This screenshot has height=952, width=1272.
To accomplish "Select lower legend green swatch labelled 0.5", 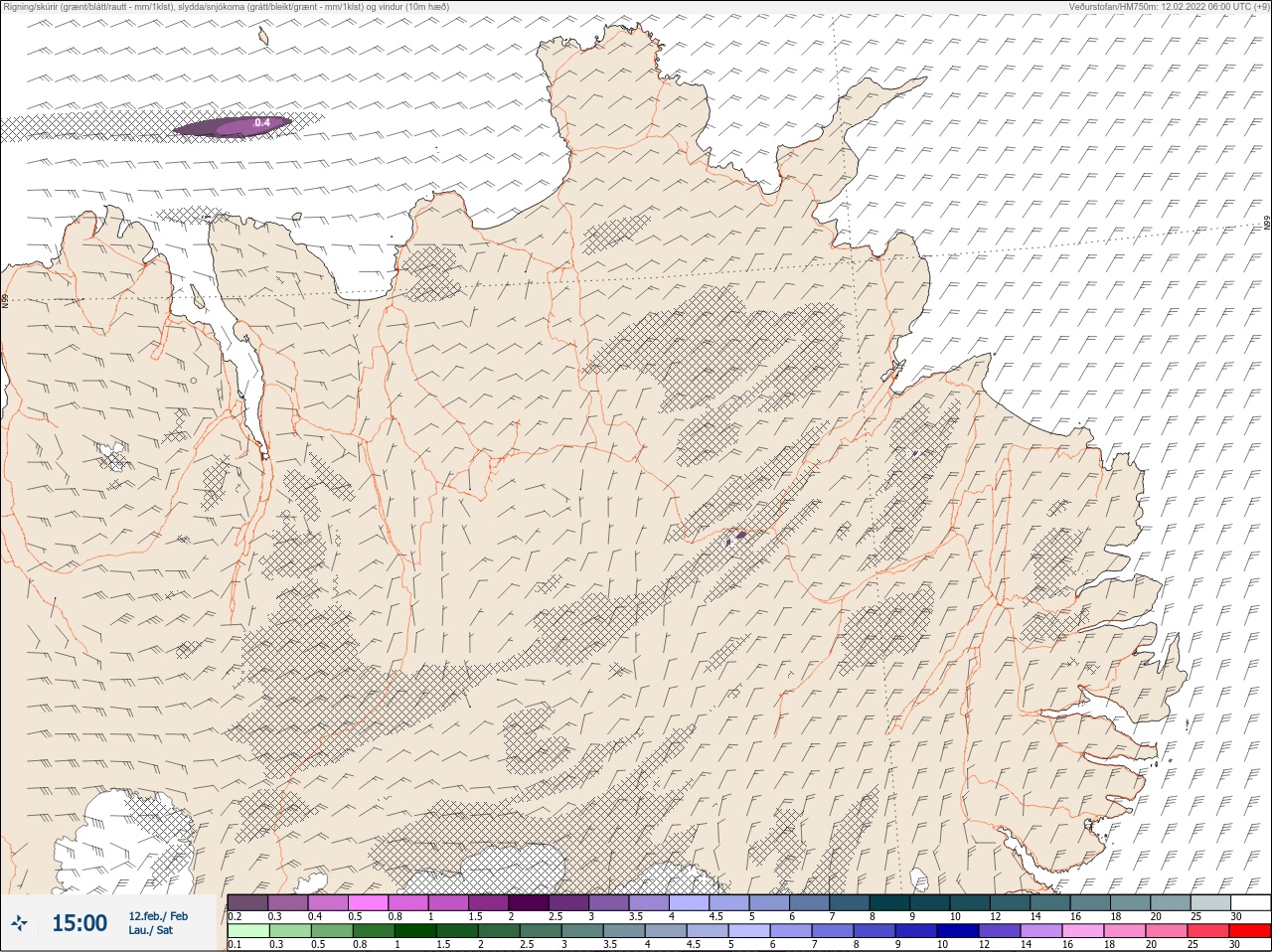I will [332, 931].
